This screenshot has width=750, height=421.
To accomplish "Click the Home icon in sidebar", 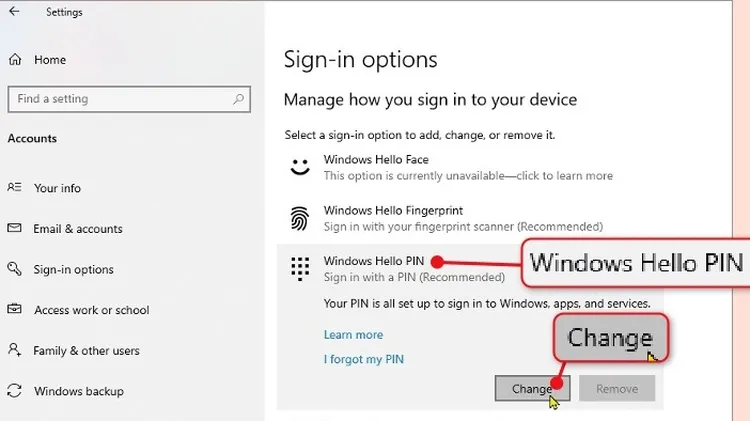I will [x=15, y=60].
